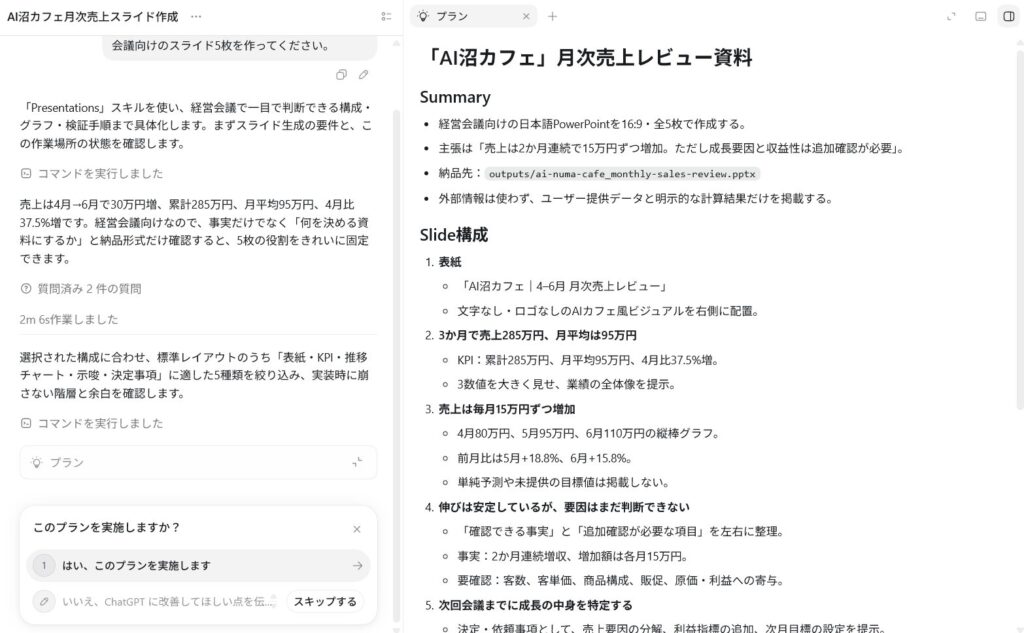Expand 質問済み 2 件の質問
Image resolution: width=1024 pixels, height=633 pixels.
click(81, 289)
